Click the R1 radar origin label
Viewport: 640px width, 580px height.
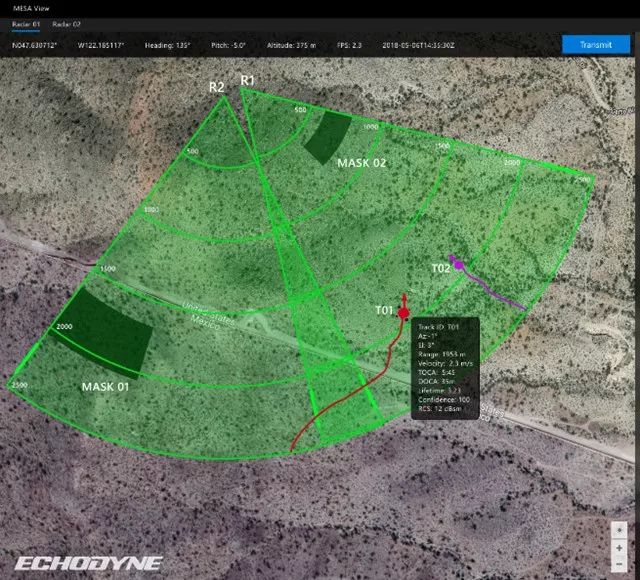(x=248, y=79)
